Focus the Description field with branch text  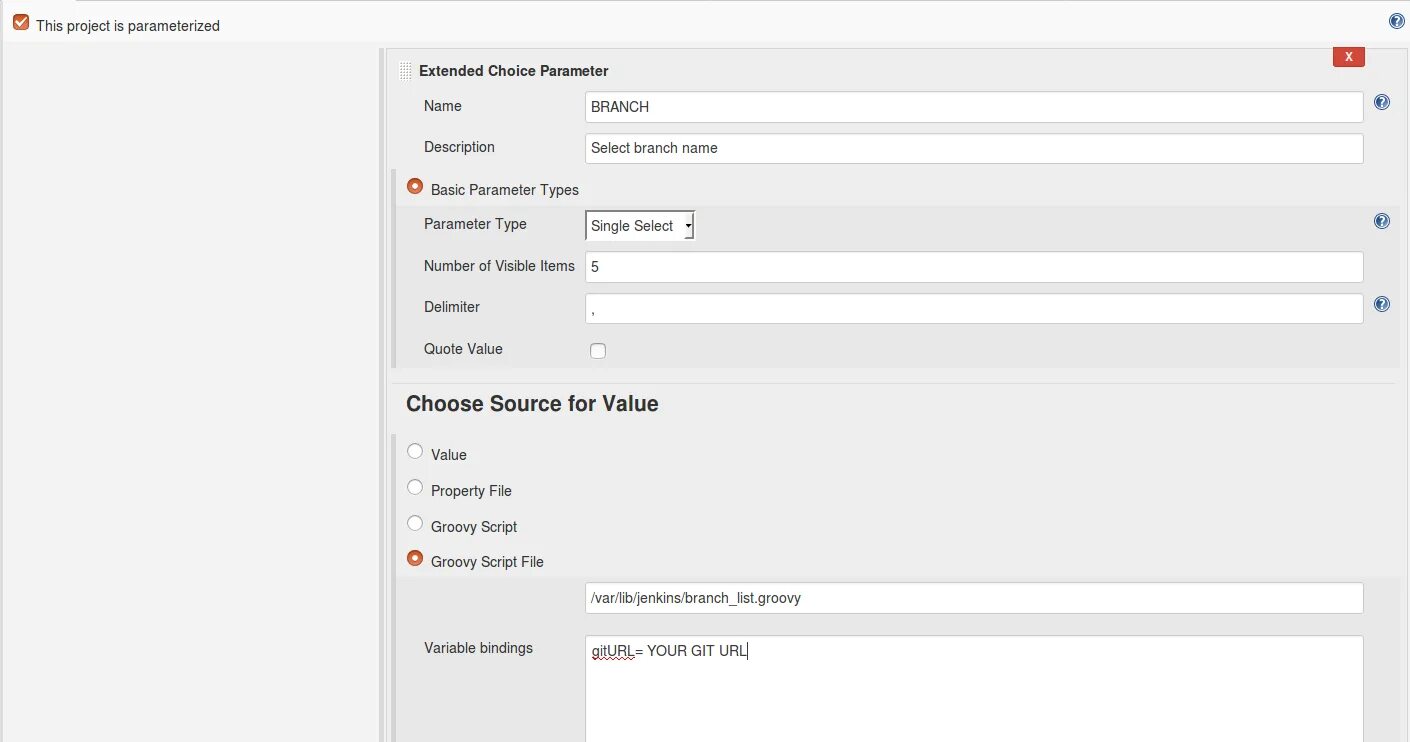973,148
